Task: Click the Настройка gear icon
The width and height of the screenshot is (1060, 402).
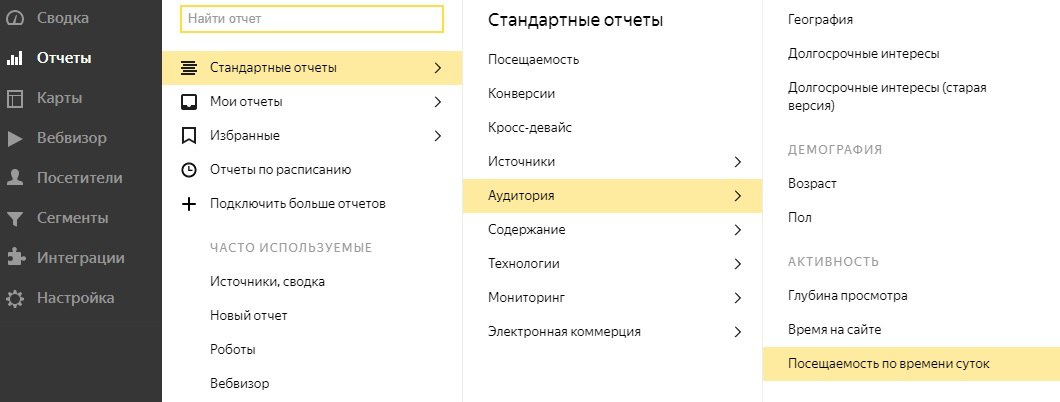Action: (x=14, y=299)
